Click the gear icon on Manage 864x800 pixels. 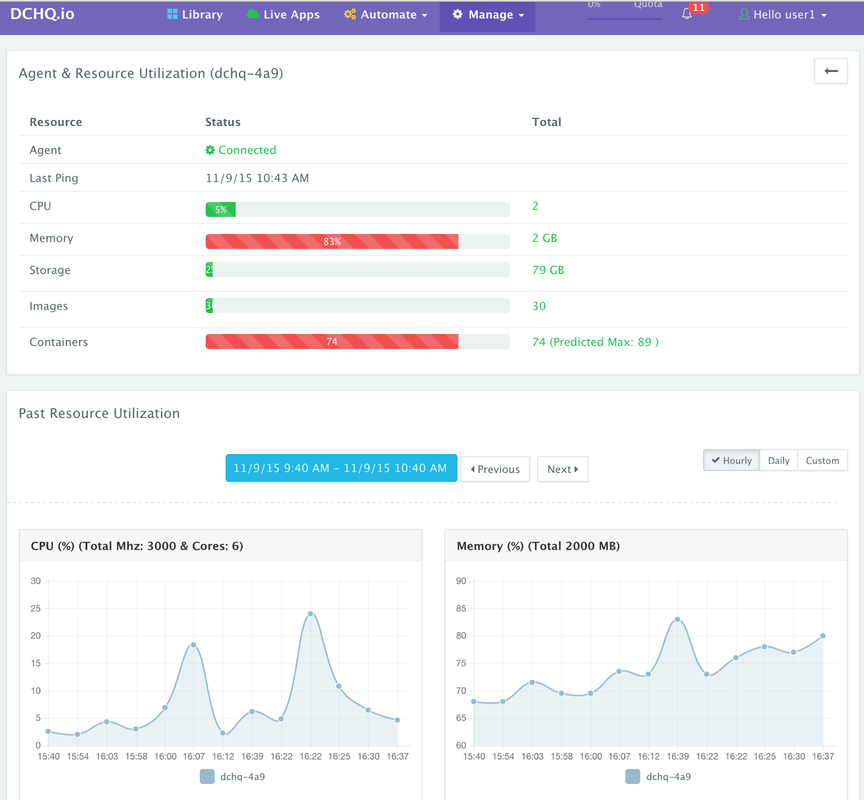pos(460,15)
